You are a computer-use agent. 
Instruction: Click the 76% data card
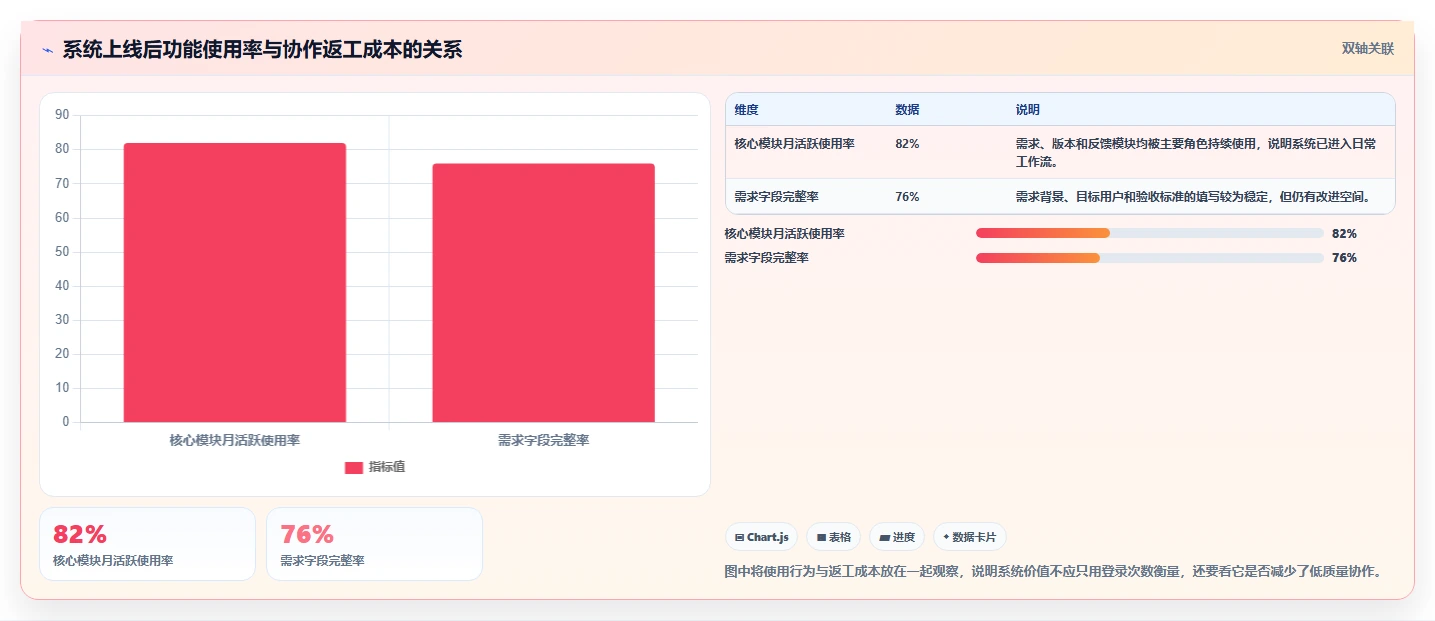(374, 544)
